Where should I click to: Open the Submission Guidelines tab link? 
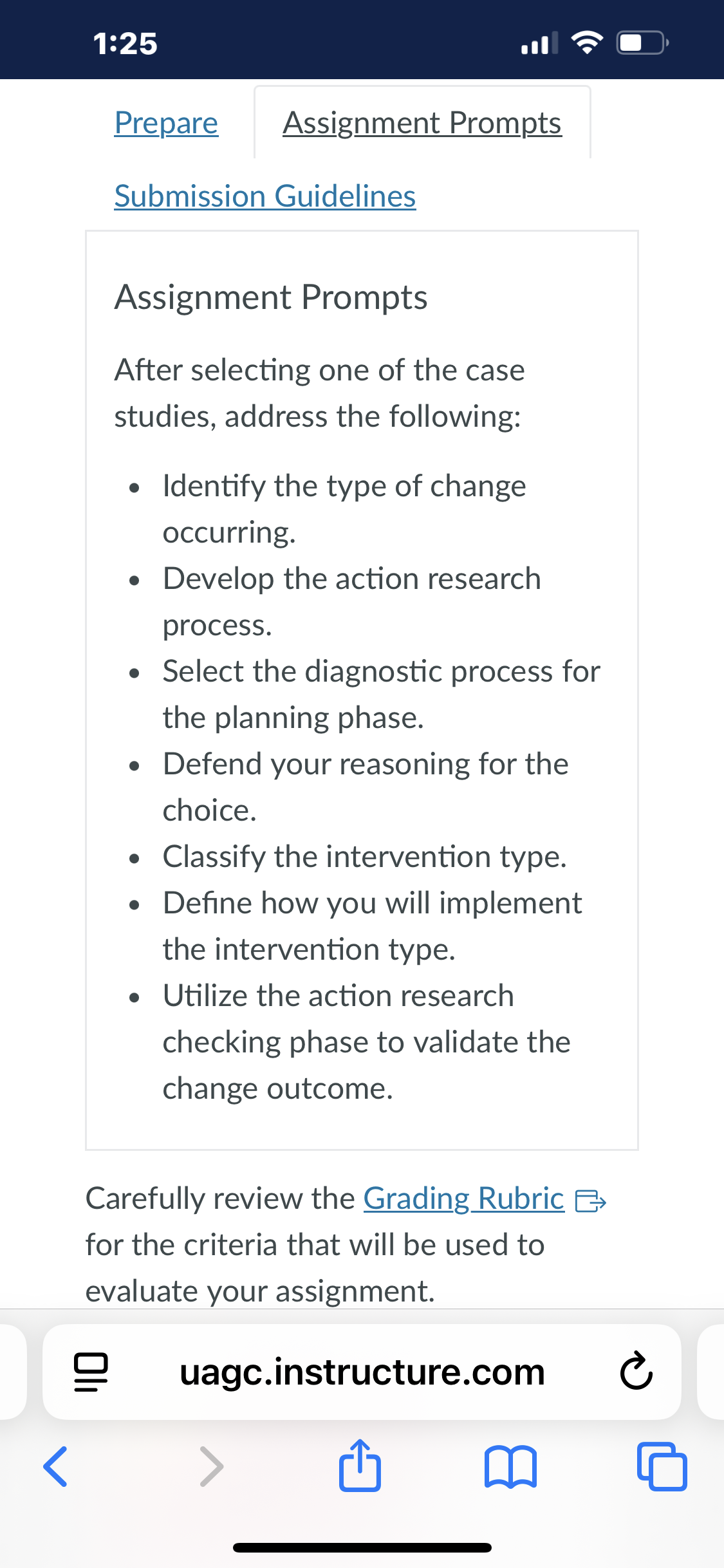click(x=265, y=196)
